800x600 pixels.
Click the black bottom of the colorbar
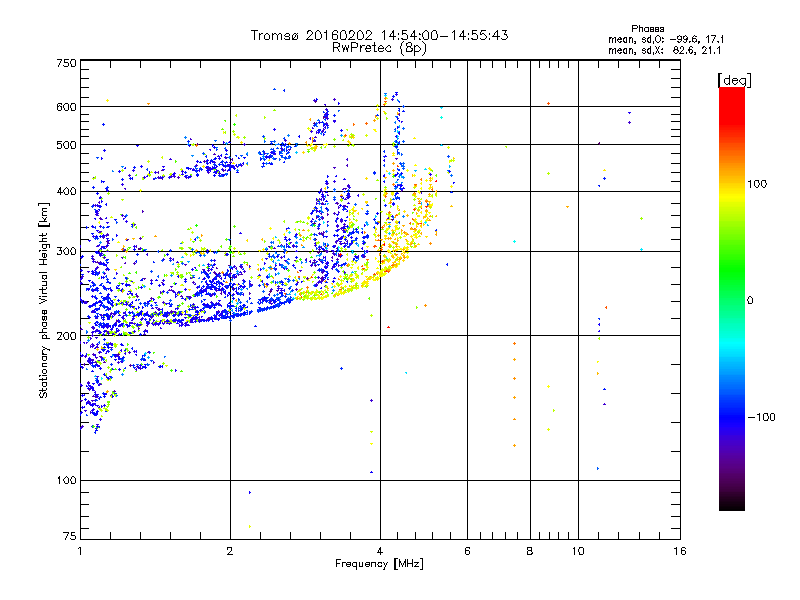732,503
